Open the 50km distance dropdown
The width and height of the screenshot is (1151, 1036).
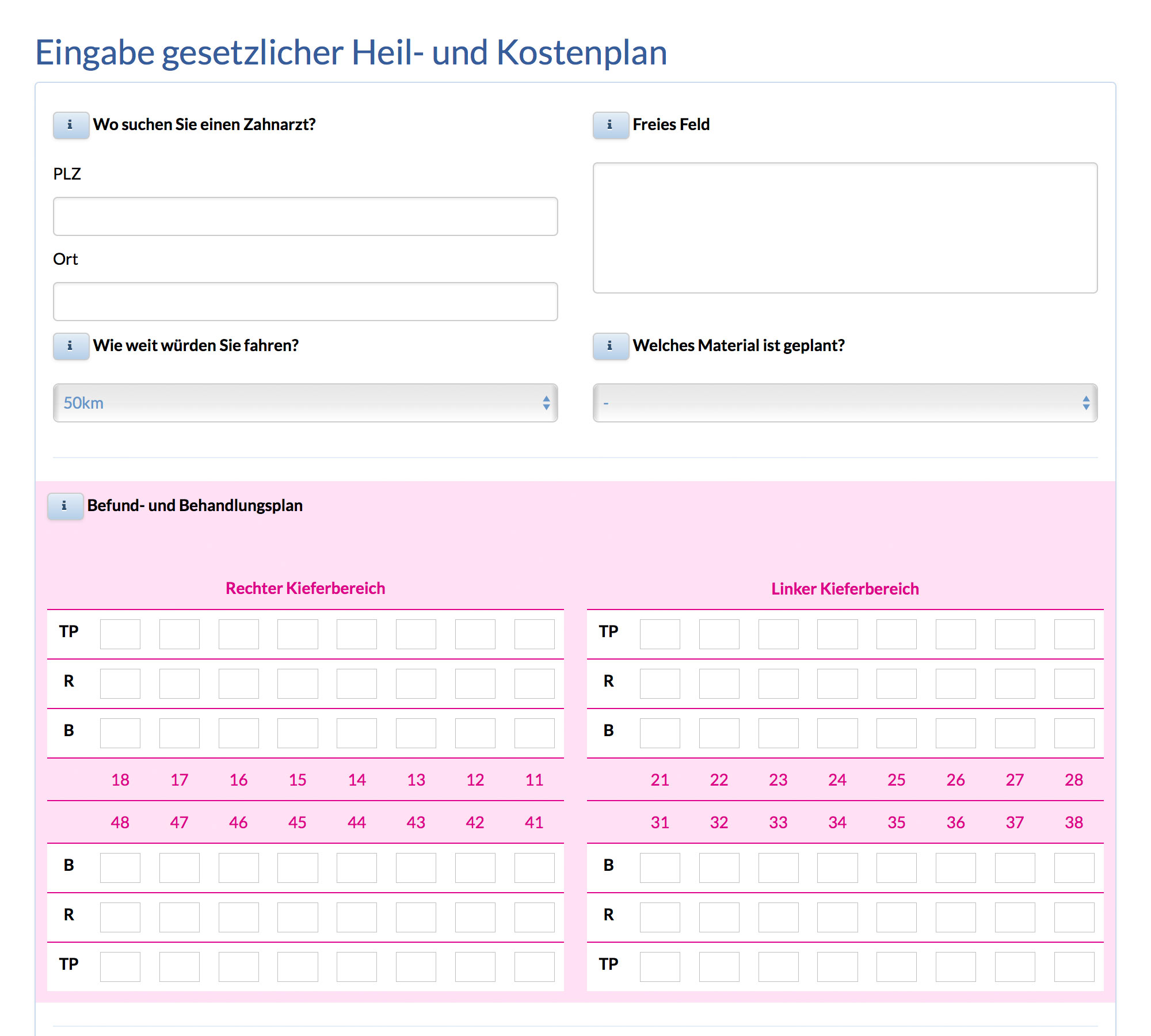tap(305, 403)
